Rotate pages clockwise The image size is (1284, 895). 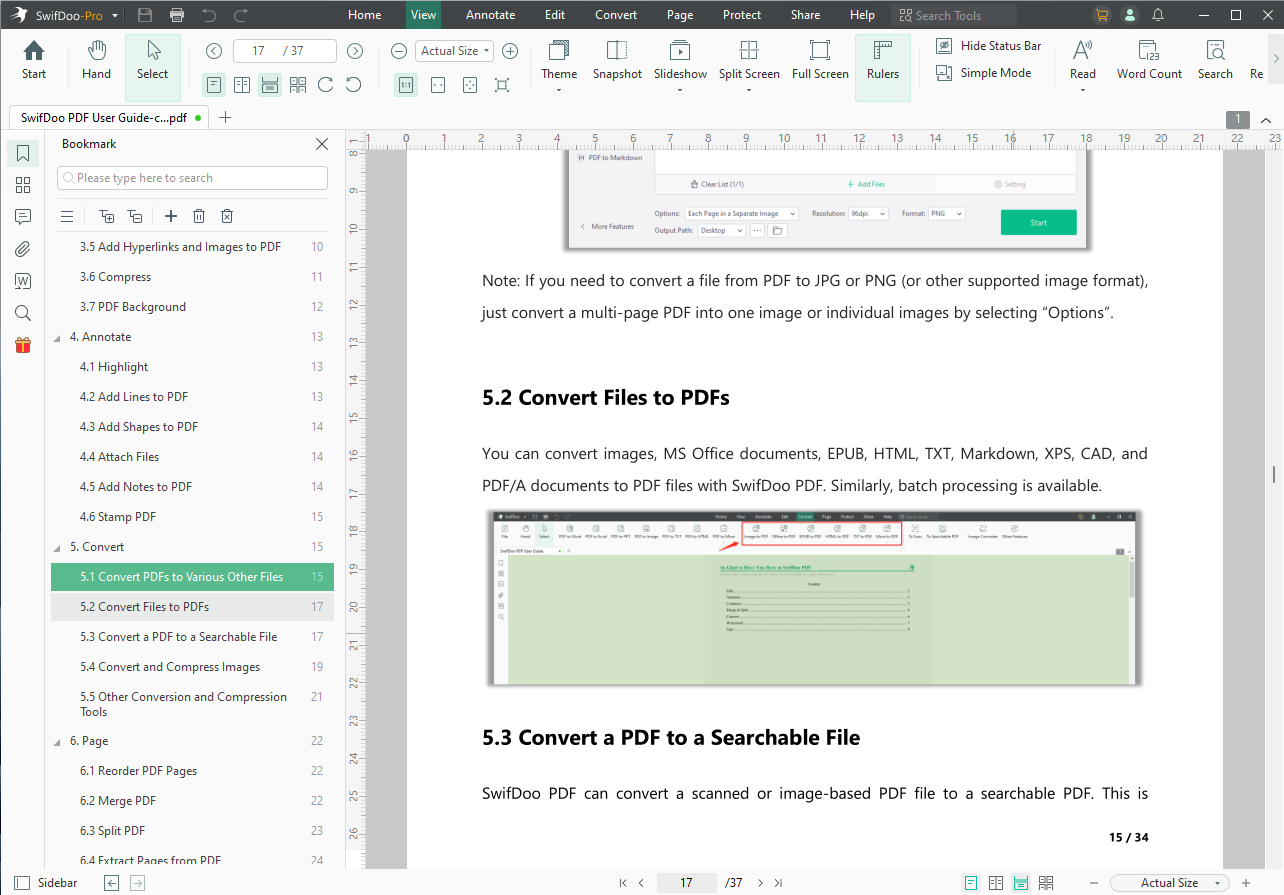tap(325, 85)
